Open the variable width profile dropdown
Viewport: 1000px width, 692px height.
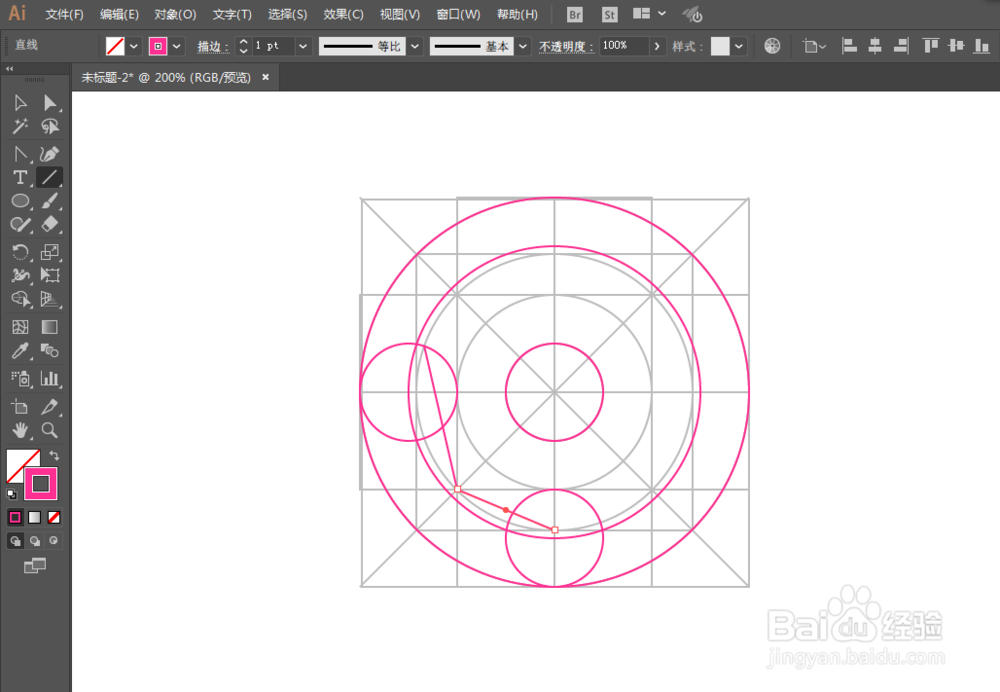coord(414,45)
